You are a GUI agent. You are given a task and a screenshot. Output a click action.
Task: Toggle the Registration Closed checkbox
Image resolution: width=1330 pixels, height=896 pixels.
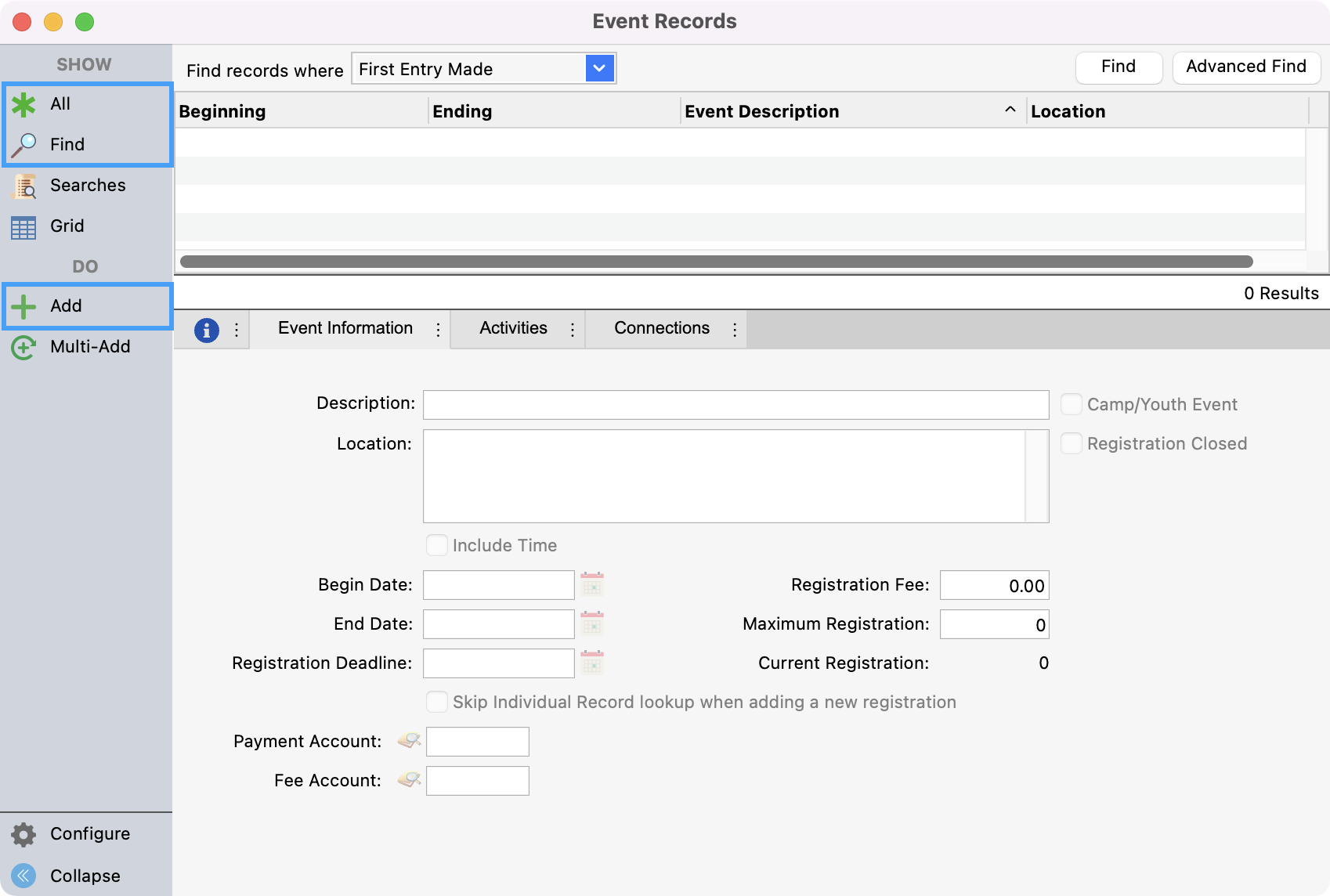click(1071, 443)
